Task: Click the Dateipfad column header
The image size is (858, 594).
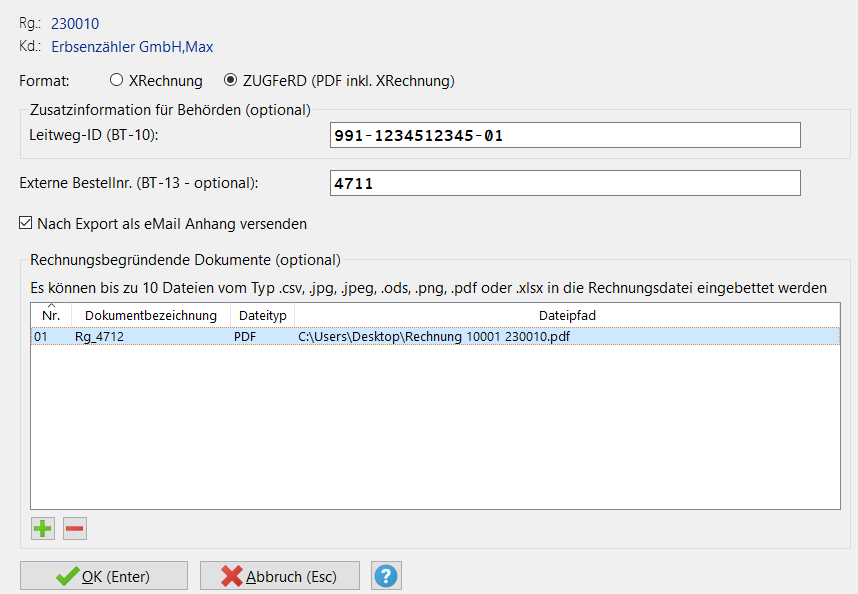Action: [x=567, y=315]
